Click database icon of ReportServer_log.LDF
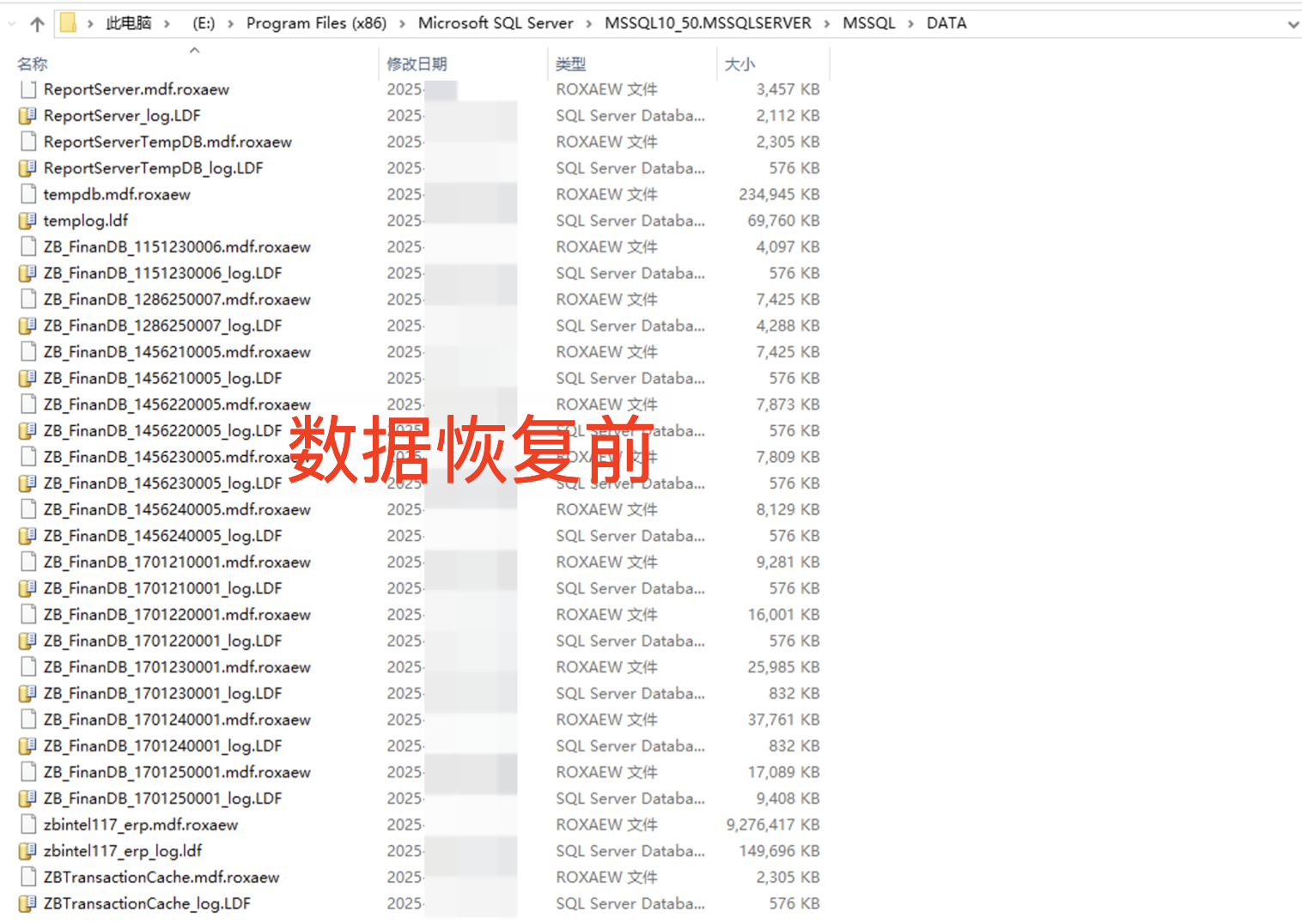Screen dimensions: 1302x924 point(27,115)
